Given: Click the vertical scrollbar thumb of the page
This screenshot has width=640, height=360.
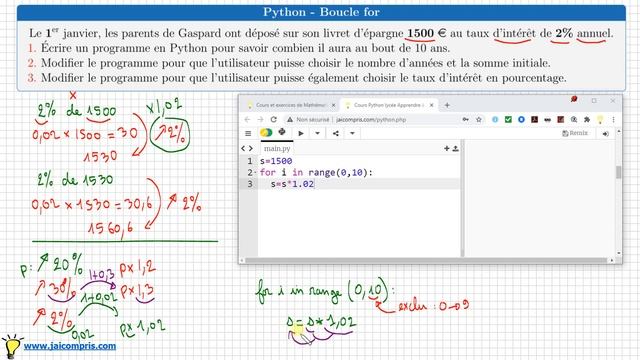Looking at the screenshot, I should [619, 172].
